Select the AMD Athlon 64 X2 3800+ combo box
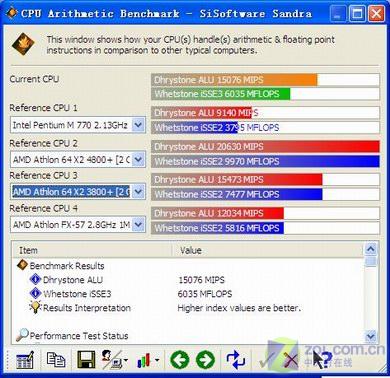 coord(78,192)
